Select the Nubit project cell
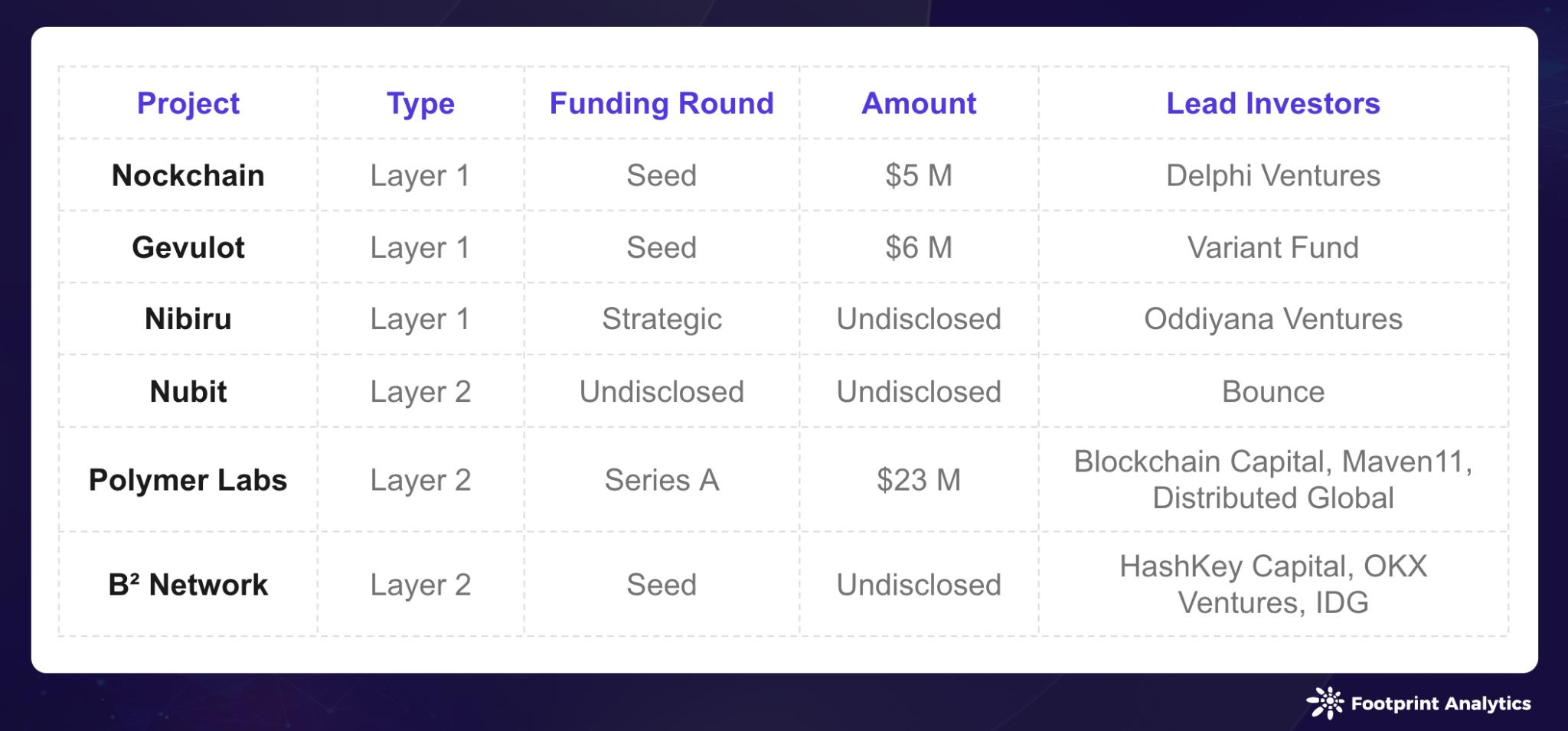The width and height of the screenshot is (1568, 731). pos(188,391)
